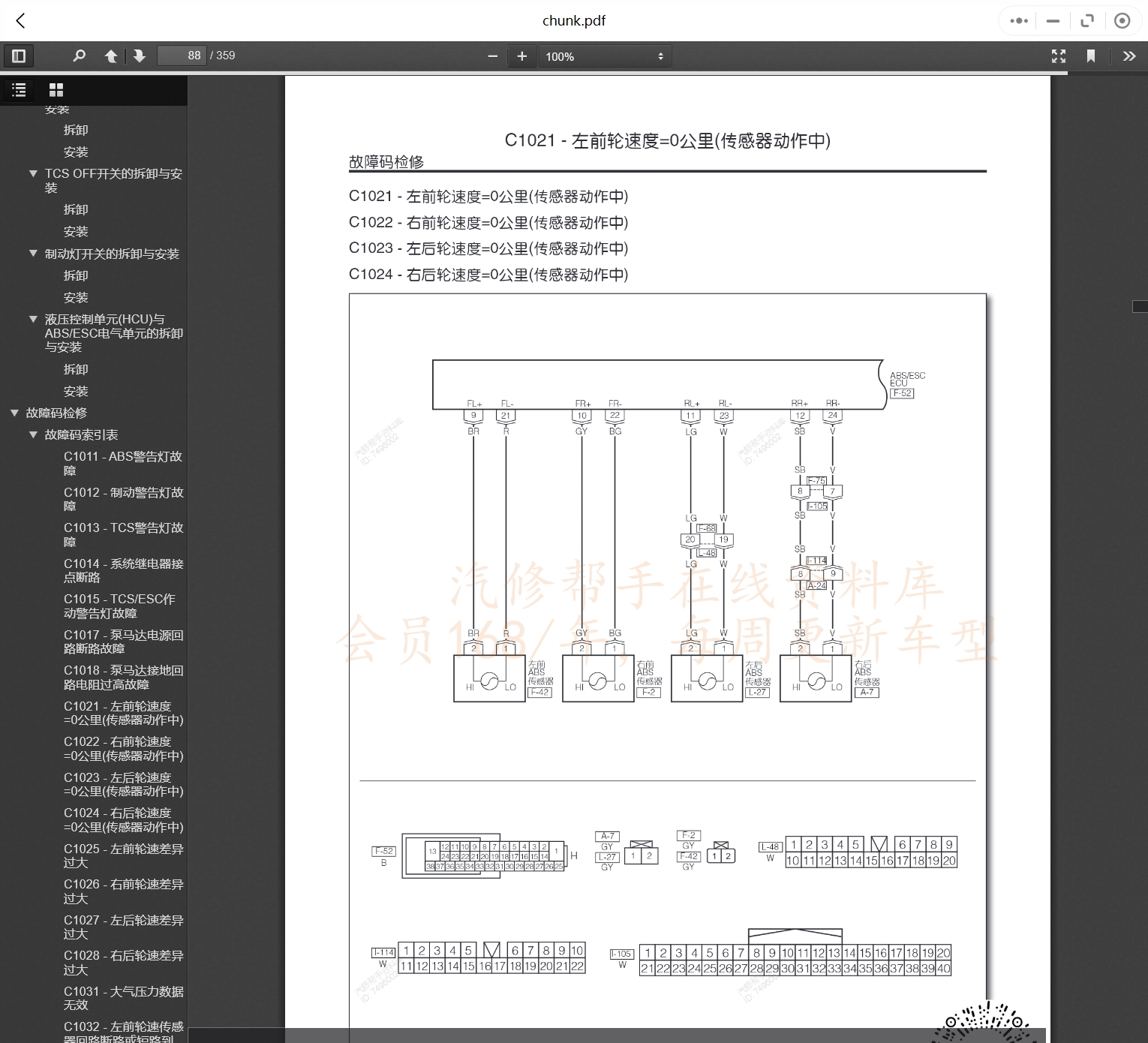The image size is (1148, 1043).
Task: Zoom in using the plus icon
Action: click(x=521, y=56)
